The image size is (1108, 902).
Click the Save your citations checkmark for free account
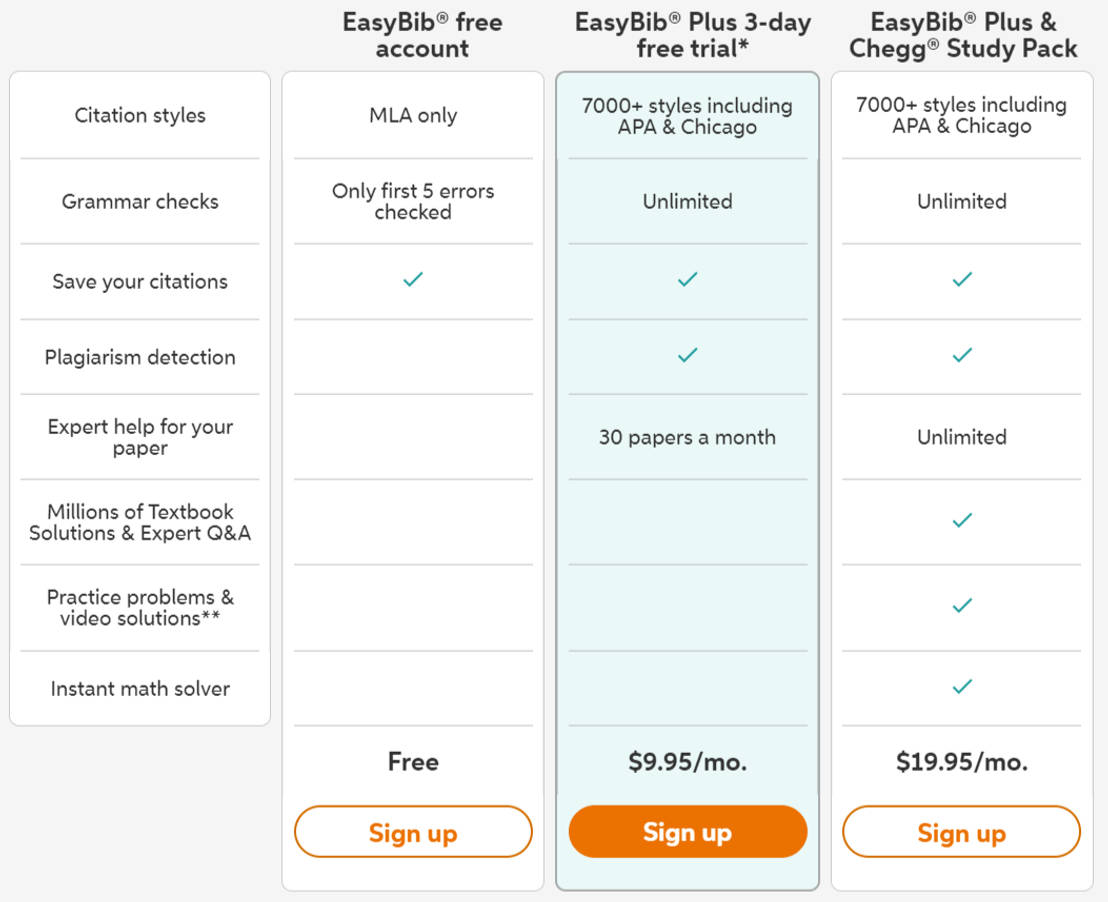tap(413, 280)
